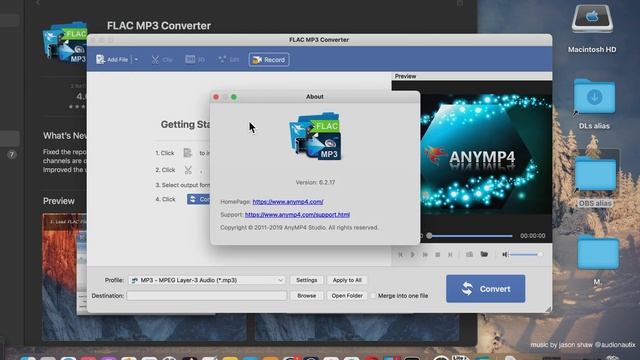Image resolution: width=640 pixels, height=360 pixels.
Task: Click the preview volume slider
Action: point(525,254)
